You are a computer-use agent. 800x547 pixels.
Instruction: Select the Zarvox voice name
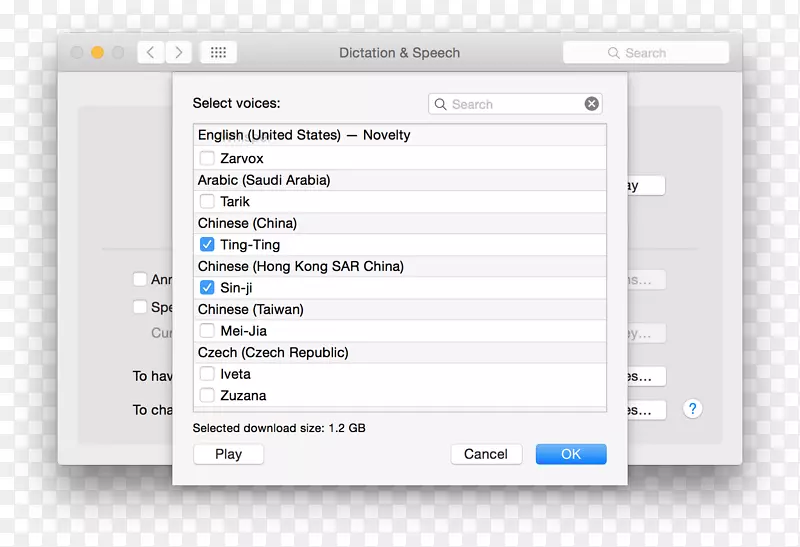click(x=242, y=159)
